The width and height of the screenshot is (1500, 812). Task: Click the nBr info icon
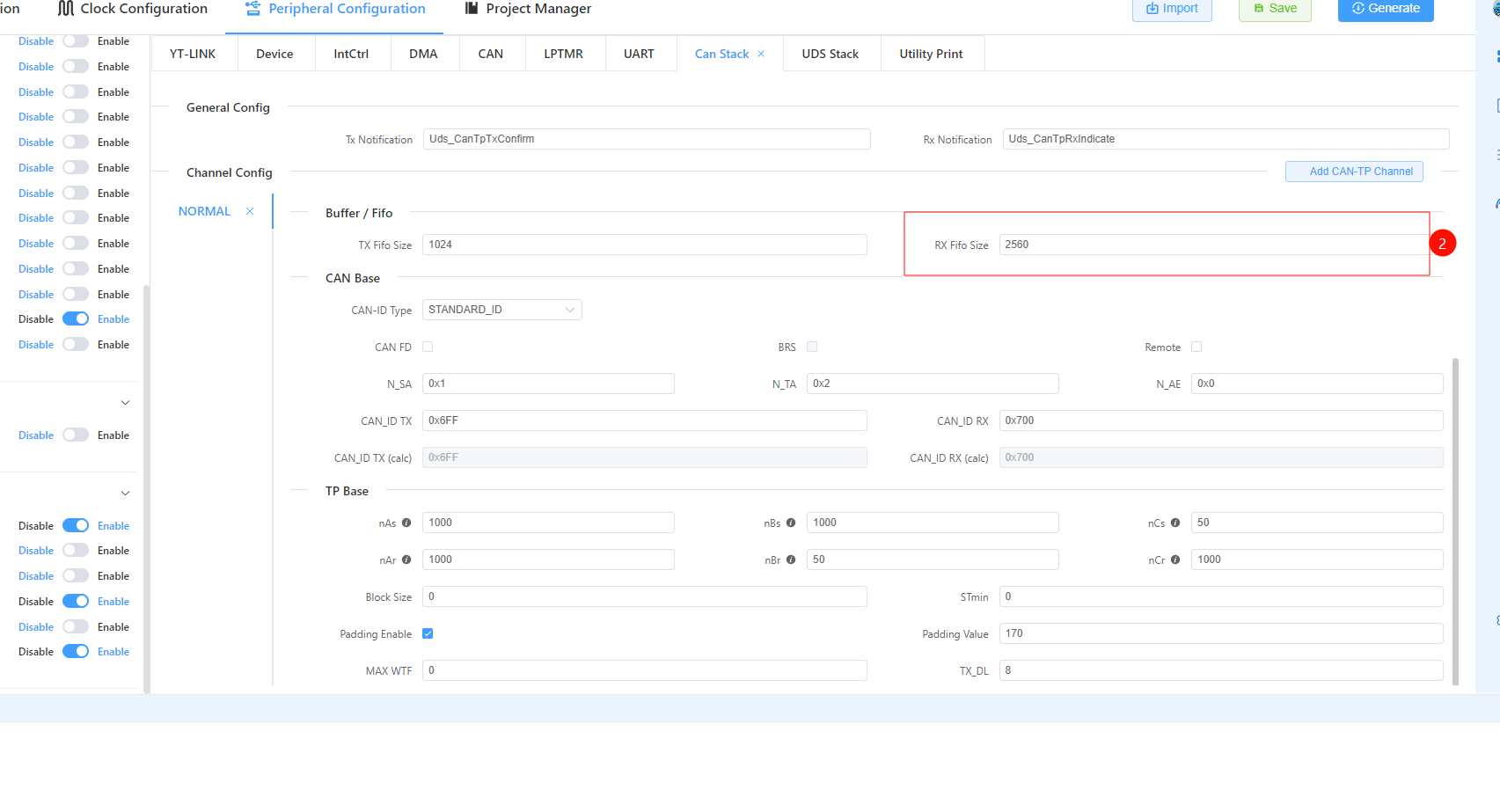(x=791, y=560)
